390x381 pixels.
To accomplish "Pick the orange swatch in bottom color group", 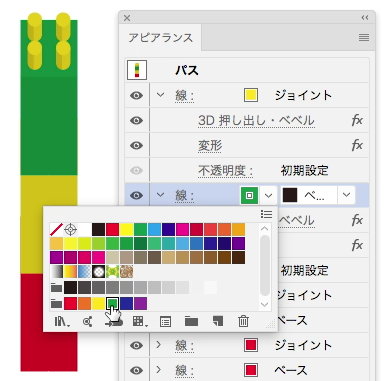I will pos(84,304).
